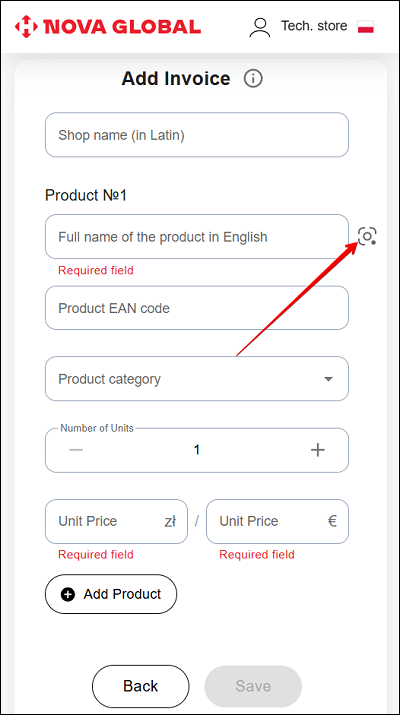This screenshot has height=715, width=400.
Task: Click the Number of Units value 1
Action: (x=197, y=450)
